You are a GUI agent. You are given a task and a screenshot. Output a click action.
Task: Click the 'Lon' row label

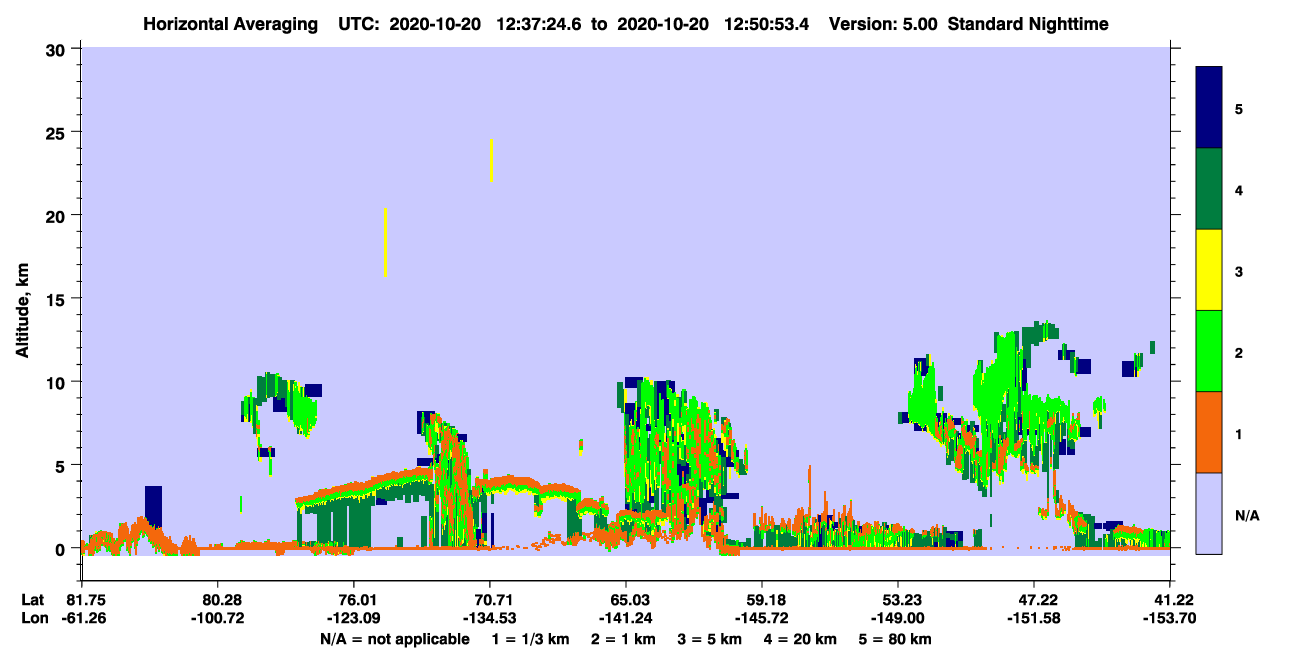tap(33, 618)
